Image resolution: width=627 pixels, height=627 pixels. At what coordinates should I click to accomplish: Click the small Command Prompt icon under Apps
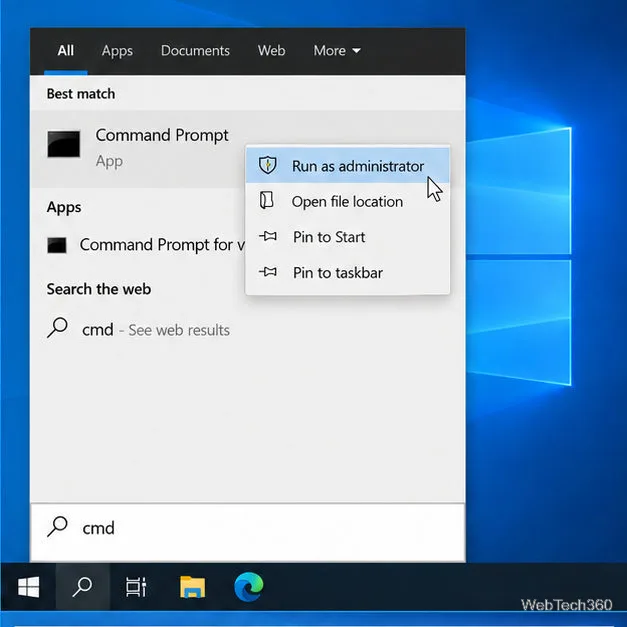pyautogui.click(x=57, y=245)
